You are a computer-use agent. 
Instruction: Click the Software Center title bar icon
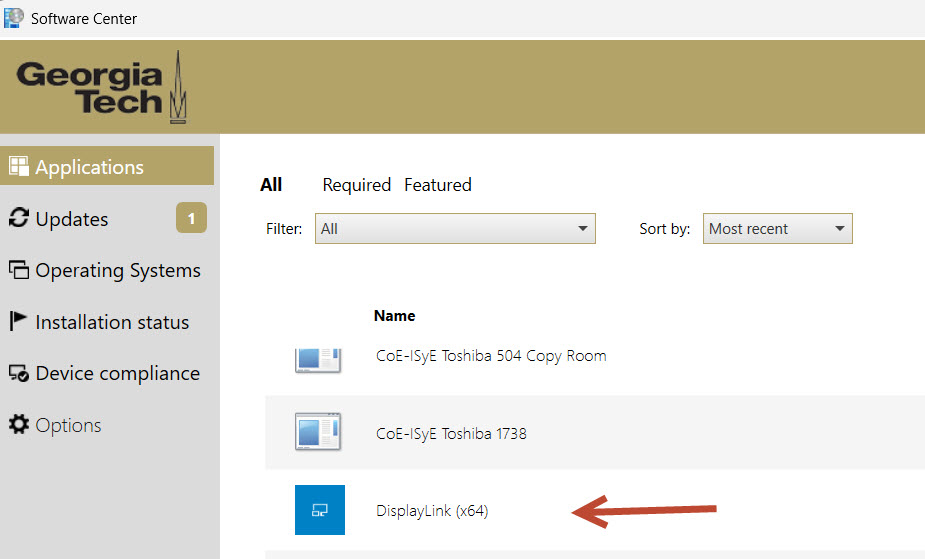(14, 18)
